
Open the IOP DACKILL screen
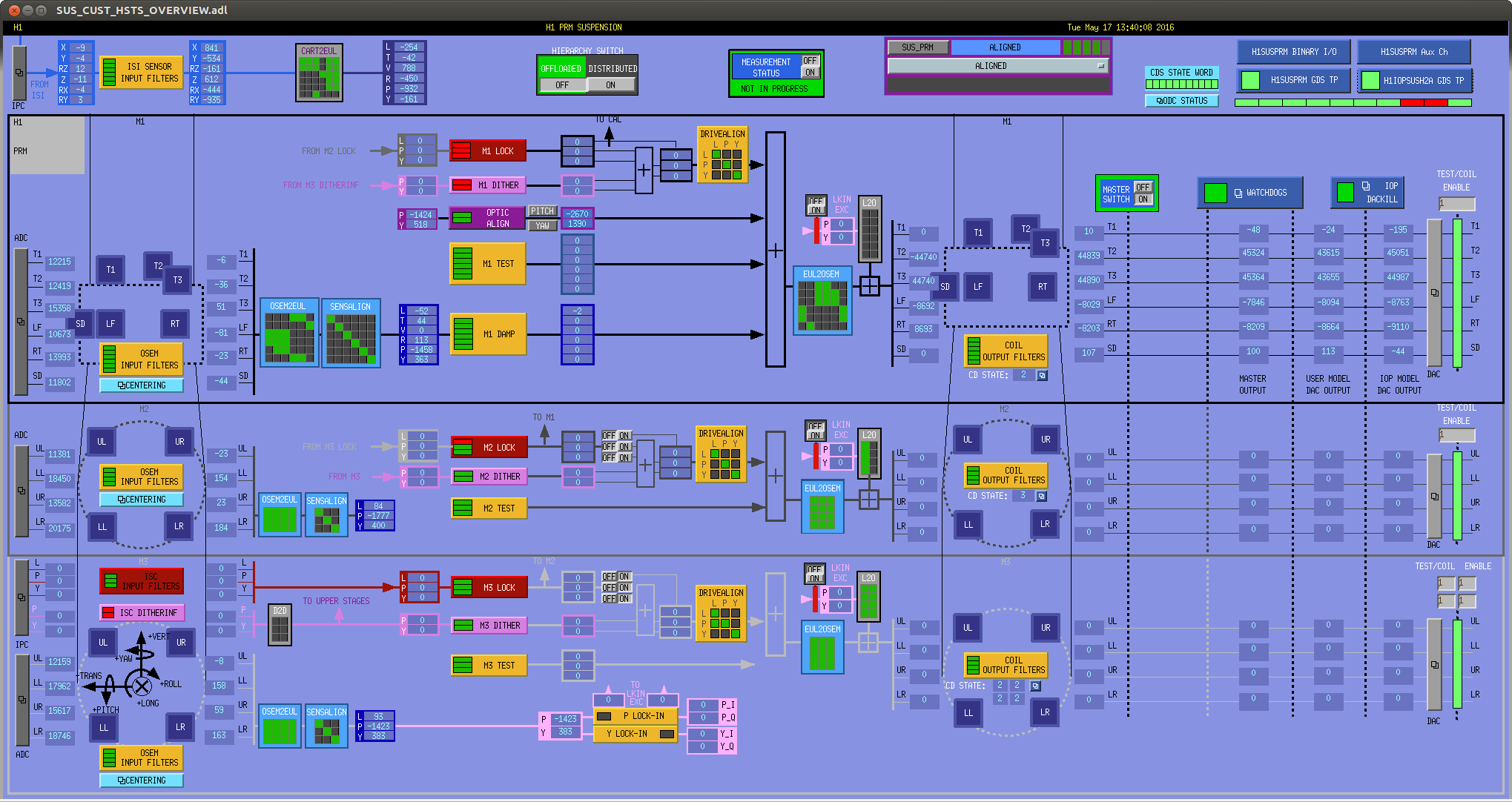pyautogui.click(x=1367, y=192)
